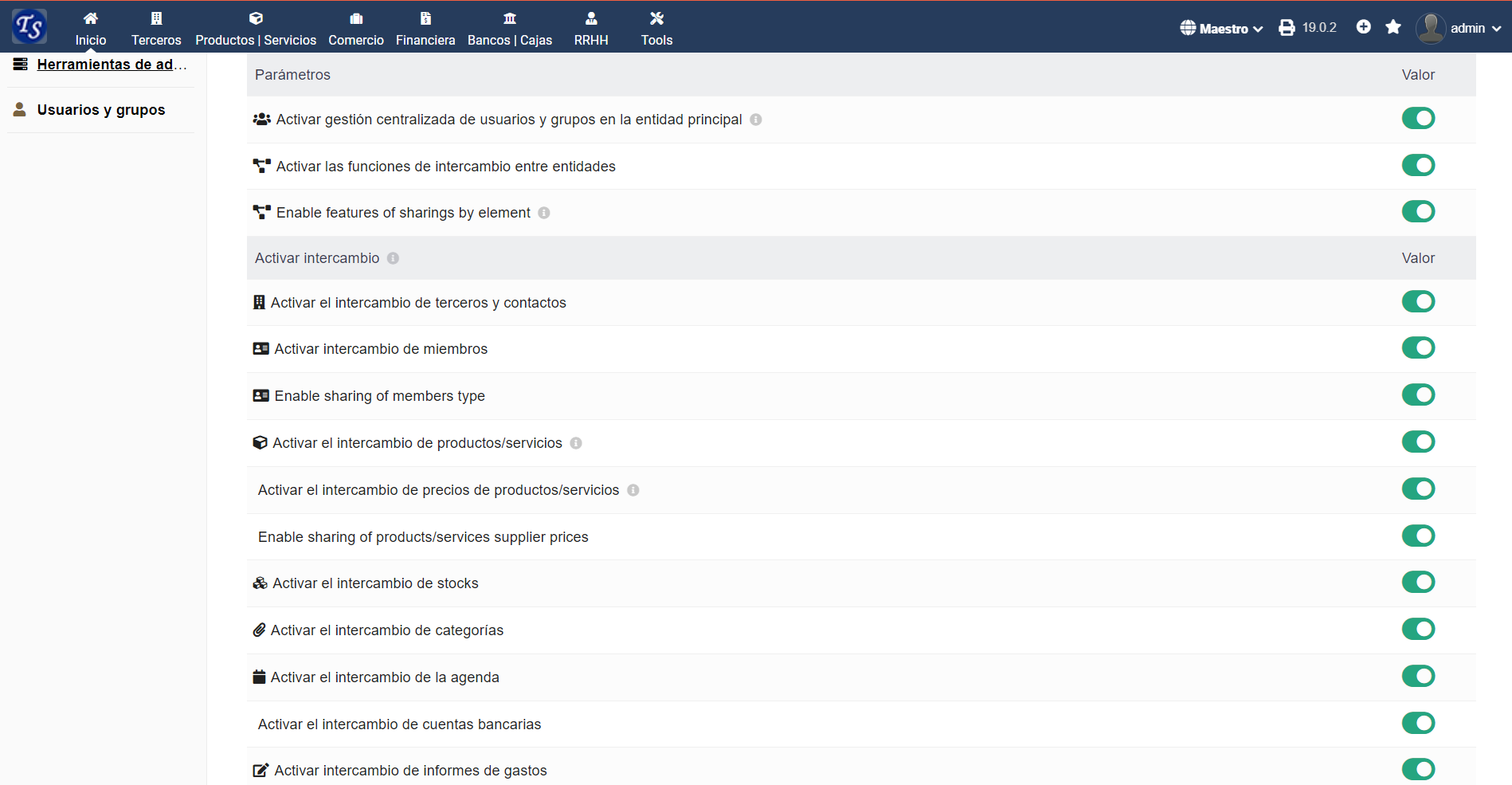
Task: Click 'Enable sharing of members type' label
Action: pos(379,396)
